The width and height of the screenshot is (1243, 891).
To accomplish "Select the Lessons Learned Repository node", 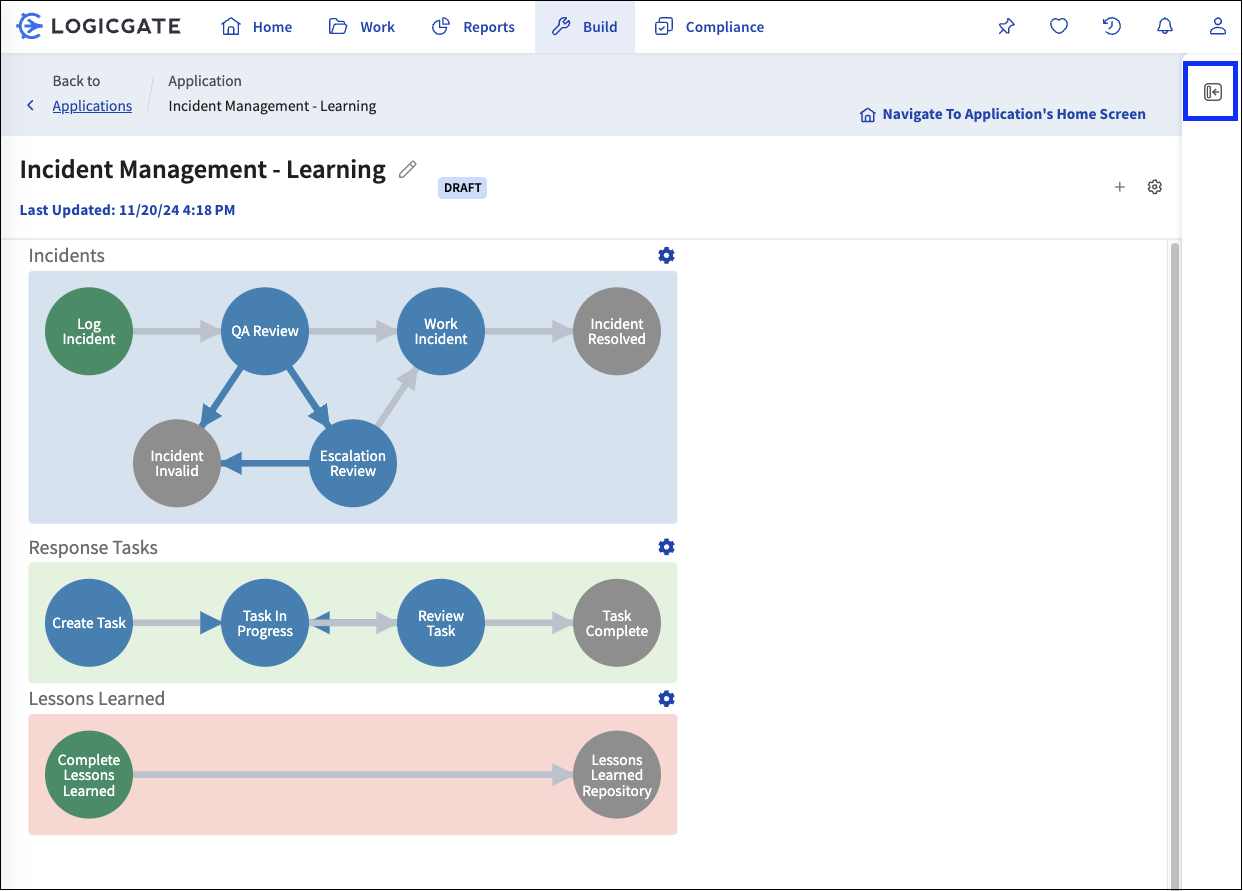I will click(617, 775).
